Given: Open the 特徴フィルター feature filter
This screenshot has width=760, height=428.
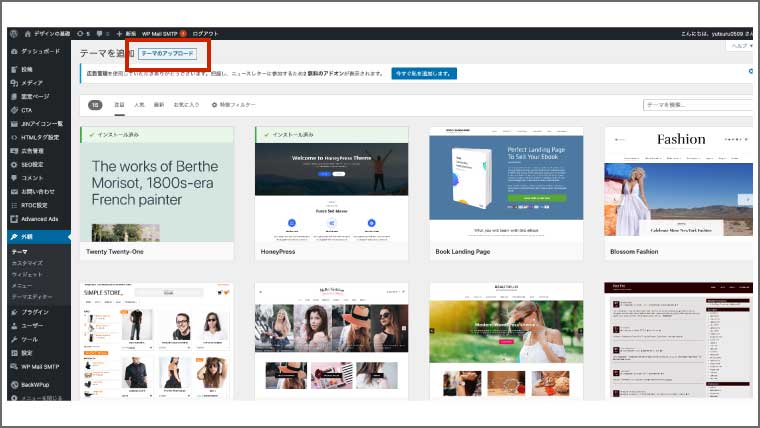Looking at the screenshot, I should [233, 105].
